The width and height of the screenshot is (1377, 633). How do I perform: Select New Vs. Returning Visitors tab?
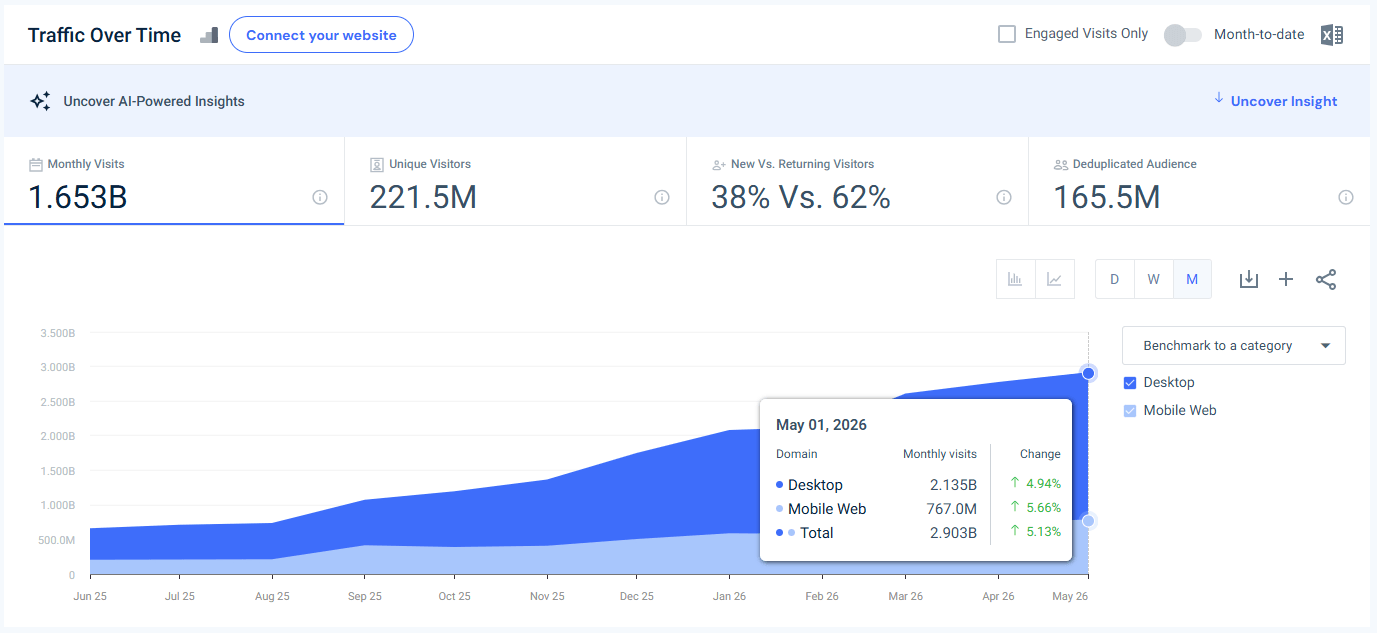pos(858,182)
